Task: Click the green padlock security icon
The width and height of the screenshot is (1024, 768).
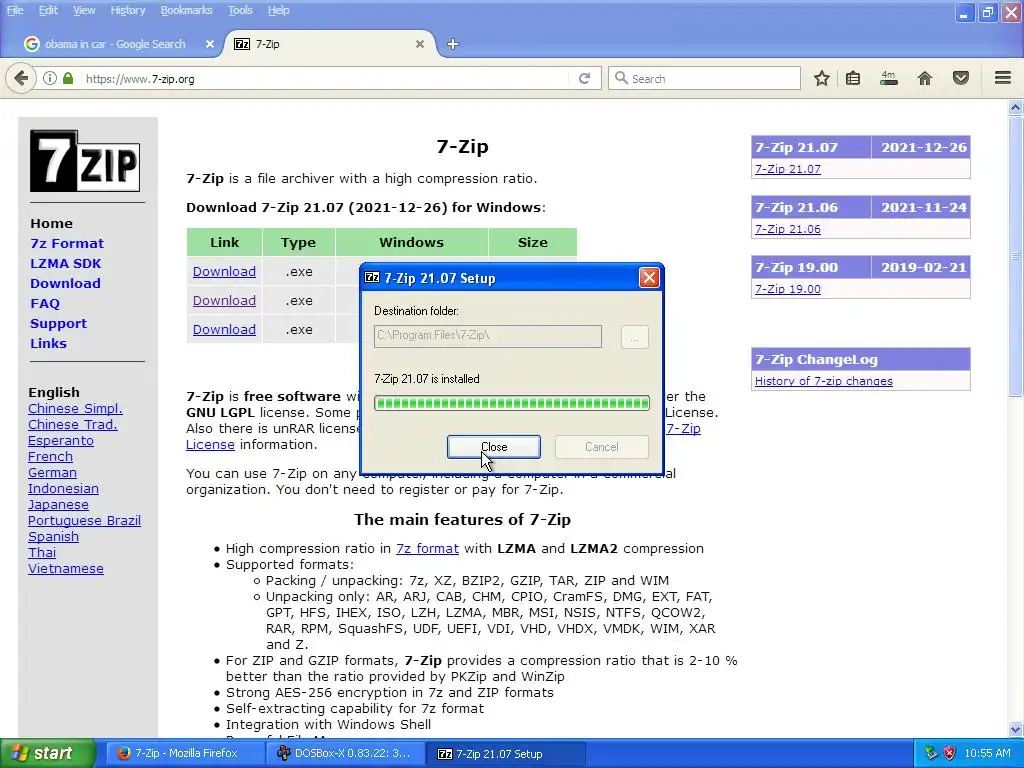Action: [68, 78]
